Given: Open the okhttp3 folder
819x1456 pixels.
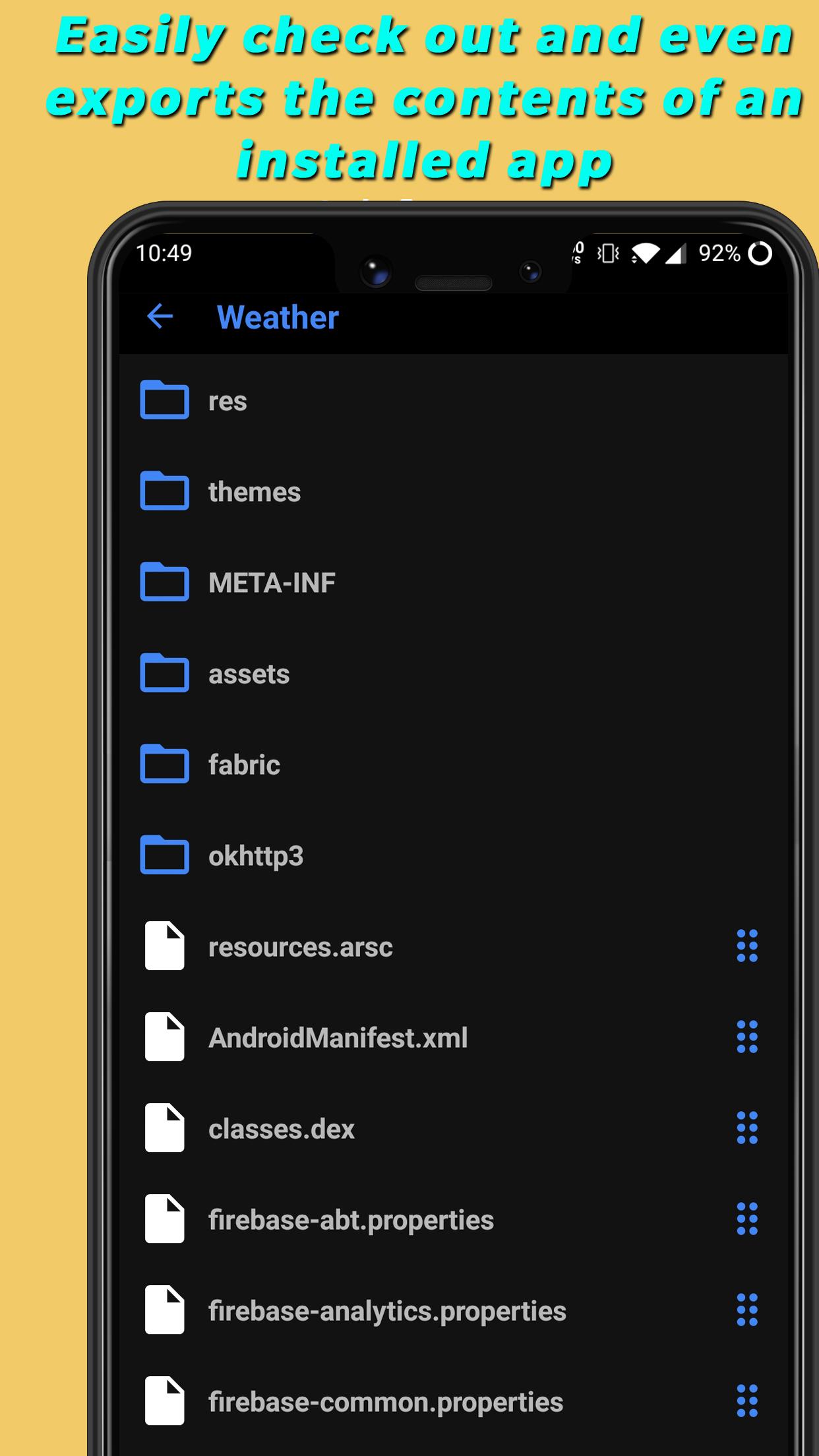Looking at the screenshot, I should pyautogui.click(x=256, y=856).
